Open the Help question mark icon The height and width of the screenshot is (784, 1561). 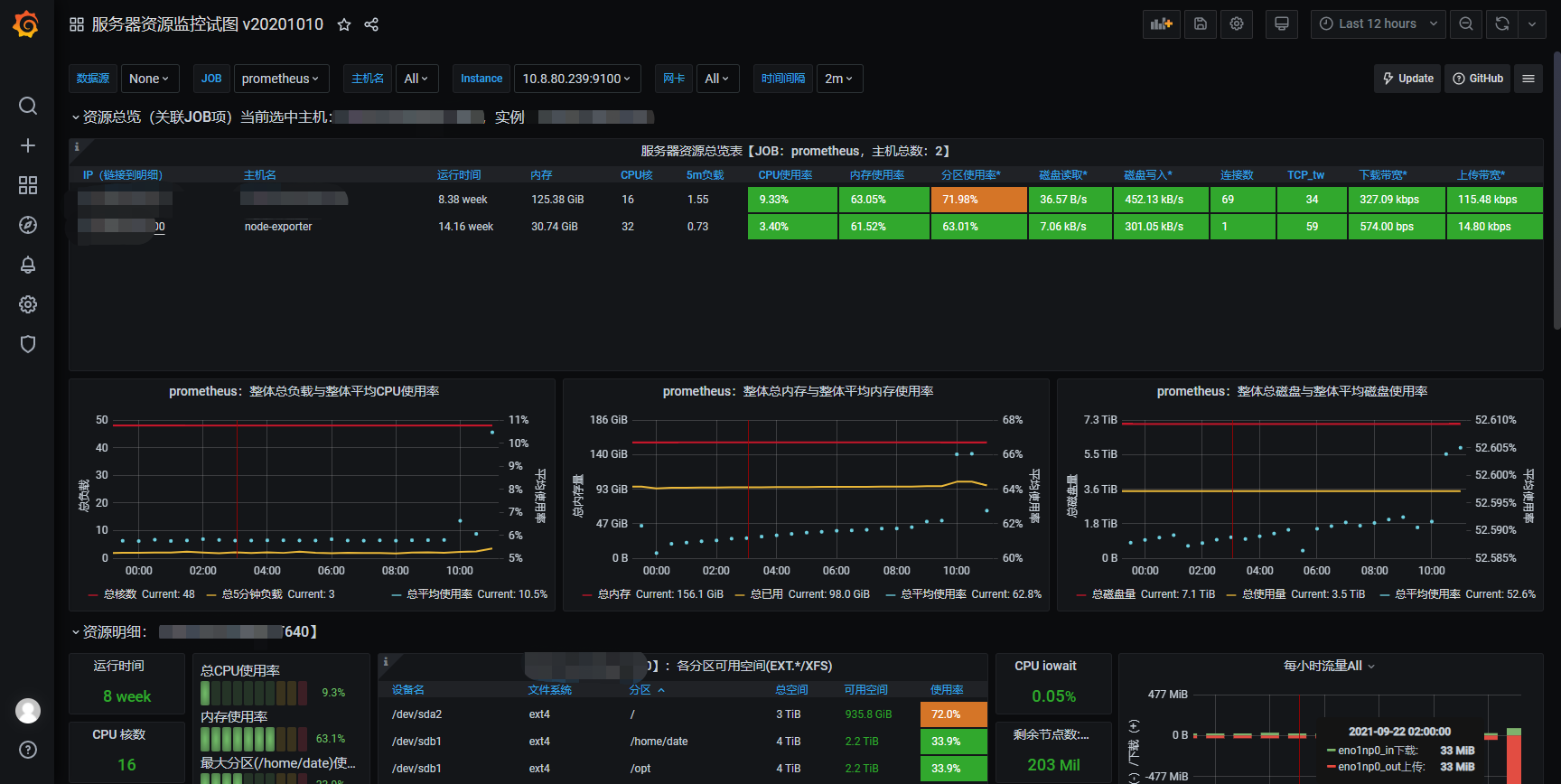point(28,750)
